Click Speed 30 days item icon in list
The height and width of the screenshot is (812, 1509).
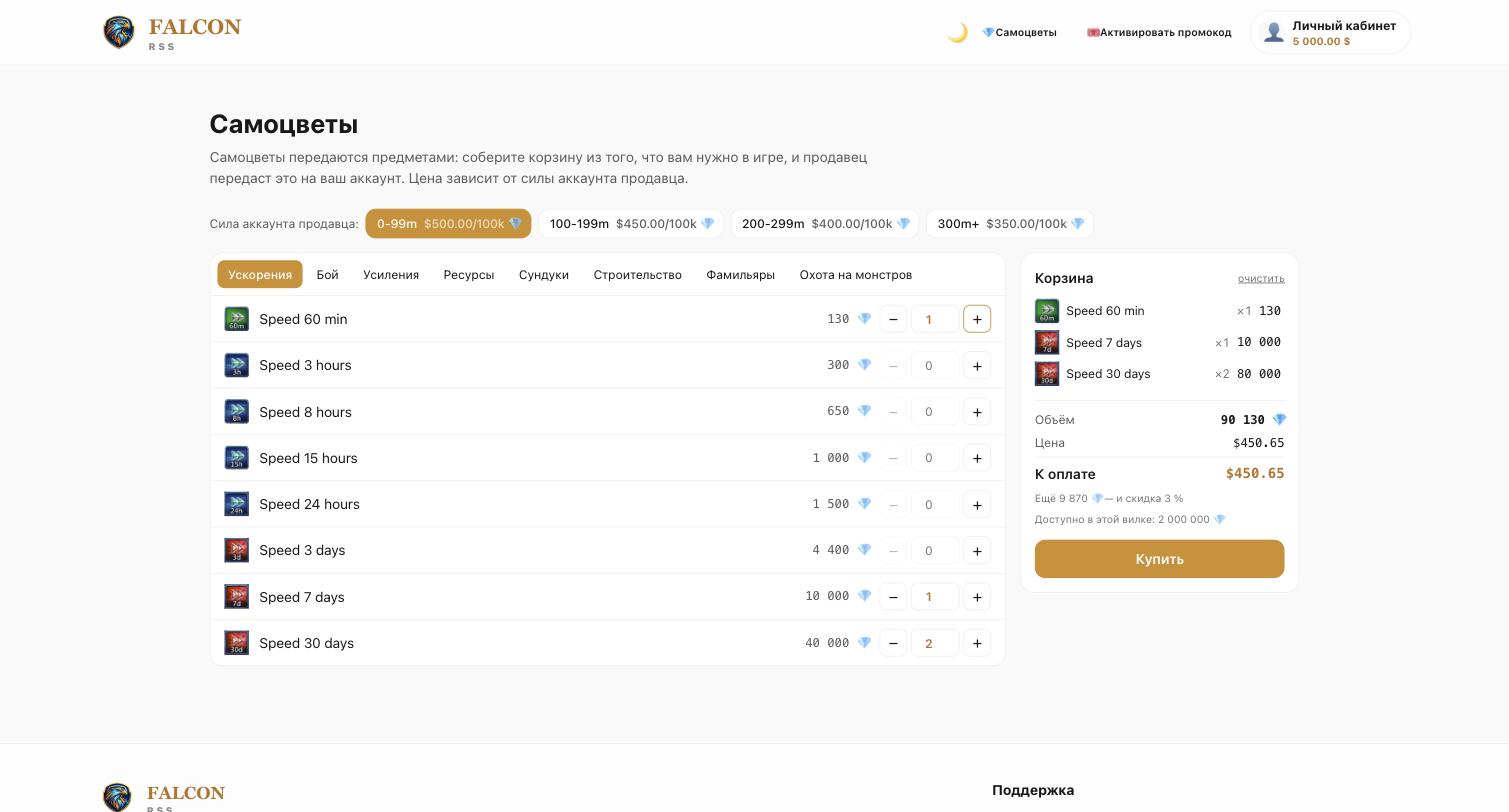[x=237, y=643]
